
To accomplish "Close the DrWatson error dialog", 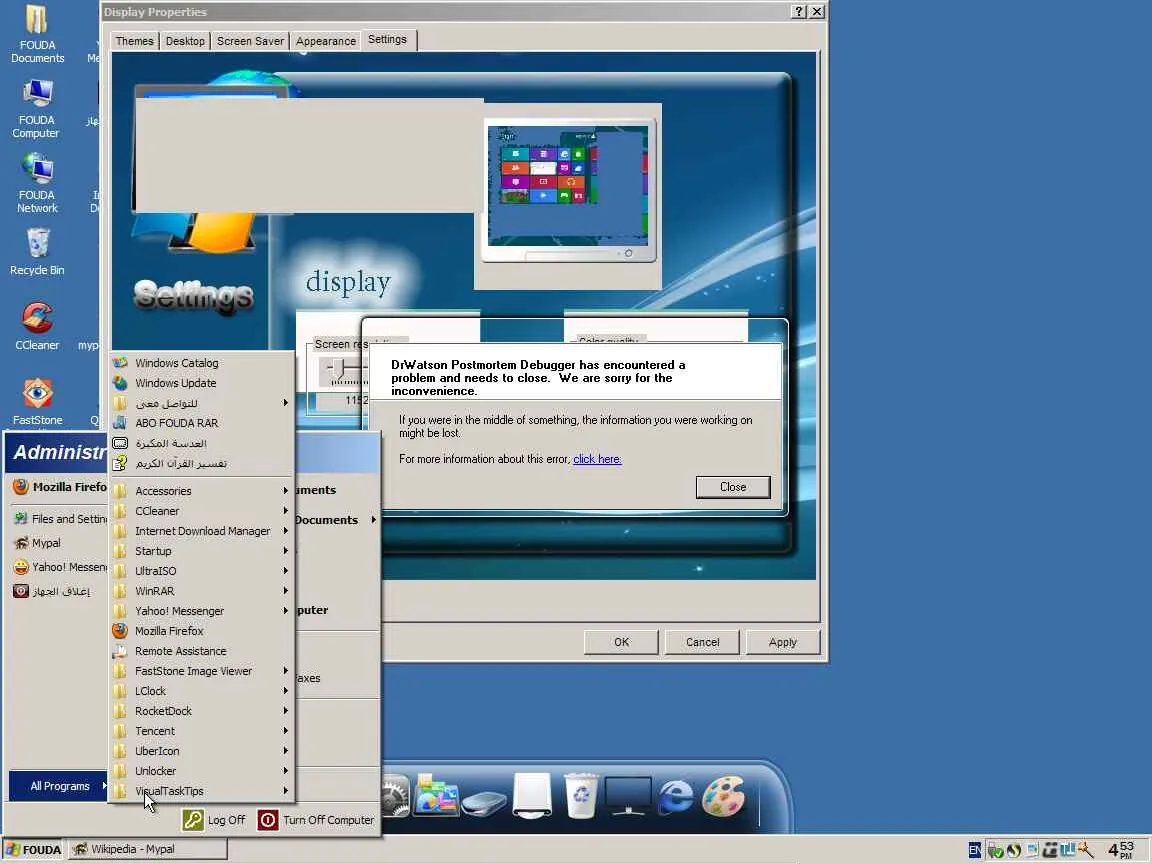I will pyautogui.click(x=732, y=487).
